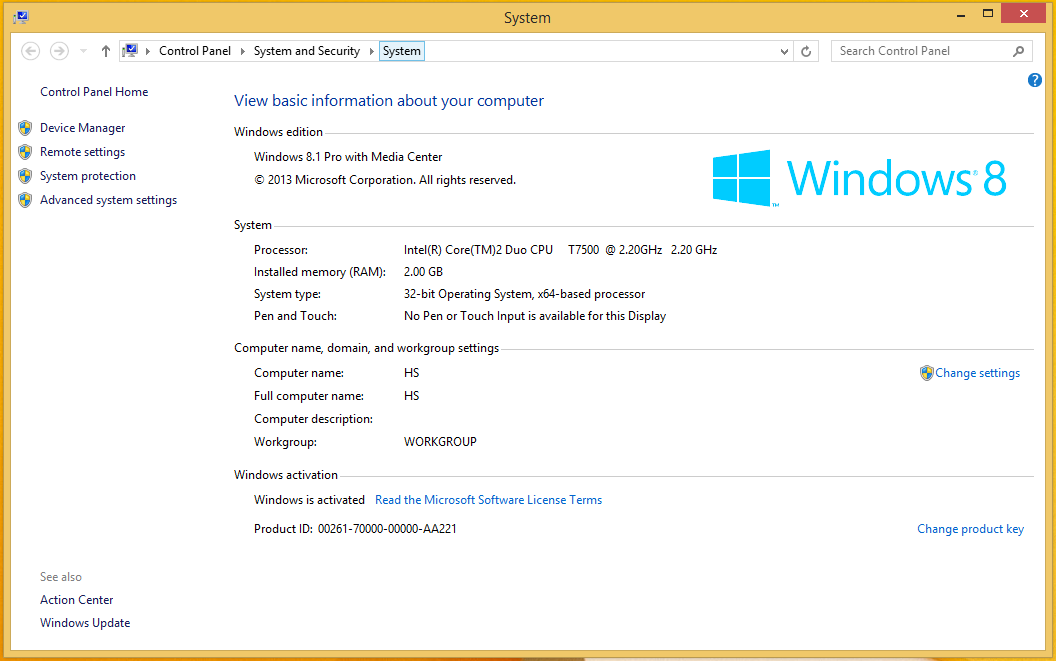Click Change product key link
Viewport: 1056px width, 661px height.
pos(970,530)
